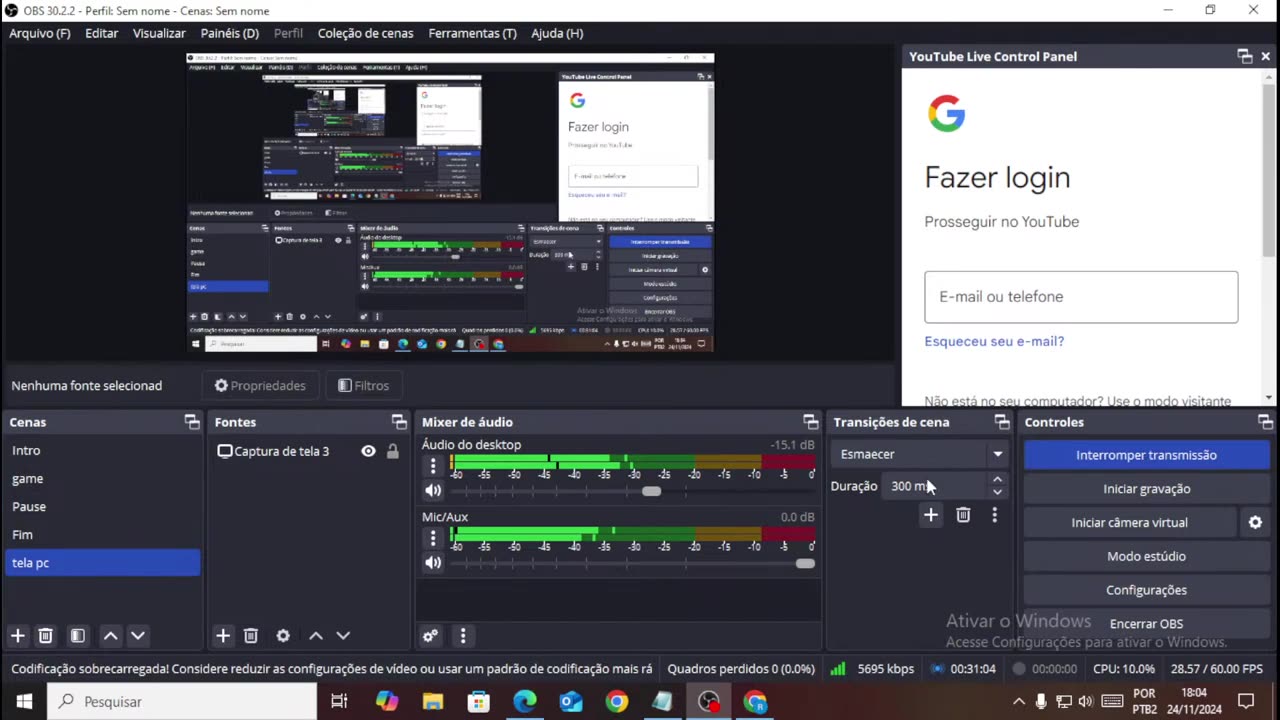
Task: Toggle lock on Captura de tela 3
Action: pos(393,451)
